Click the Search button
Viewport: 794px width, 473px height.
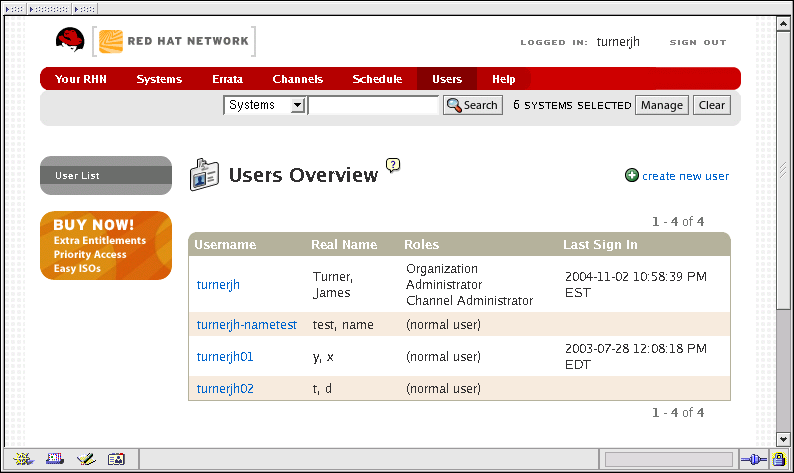point(473,105)
